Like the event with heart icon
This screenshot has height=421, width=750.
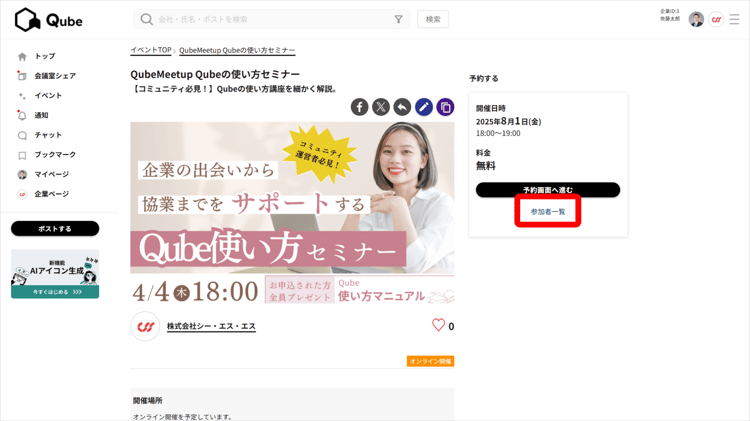438,325
